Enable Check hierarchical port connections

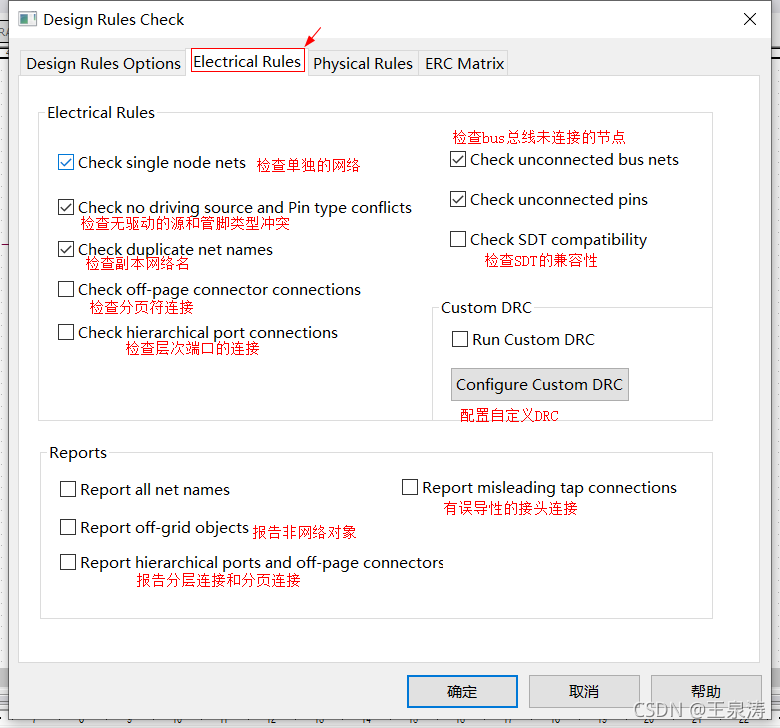pos(66,332)
